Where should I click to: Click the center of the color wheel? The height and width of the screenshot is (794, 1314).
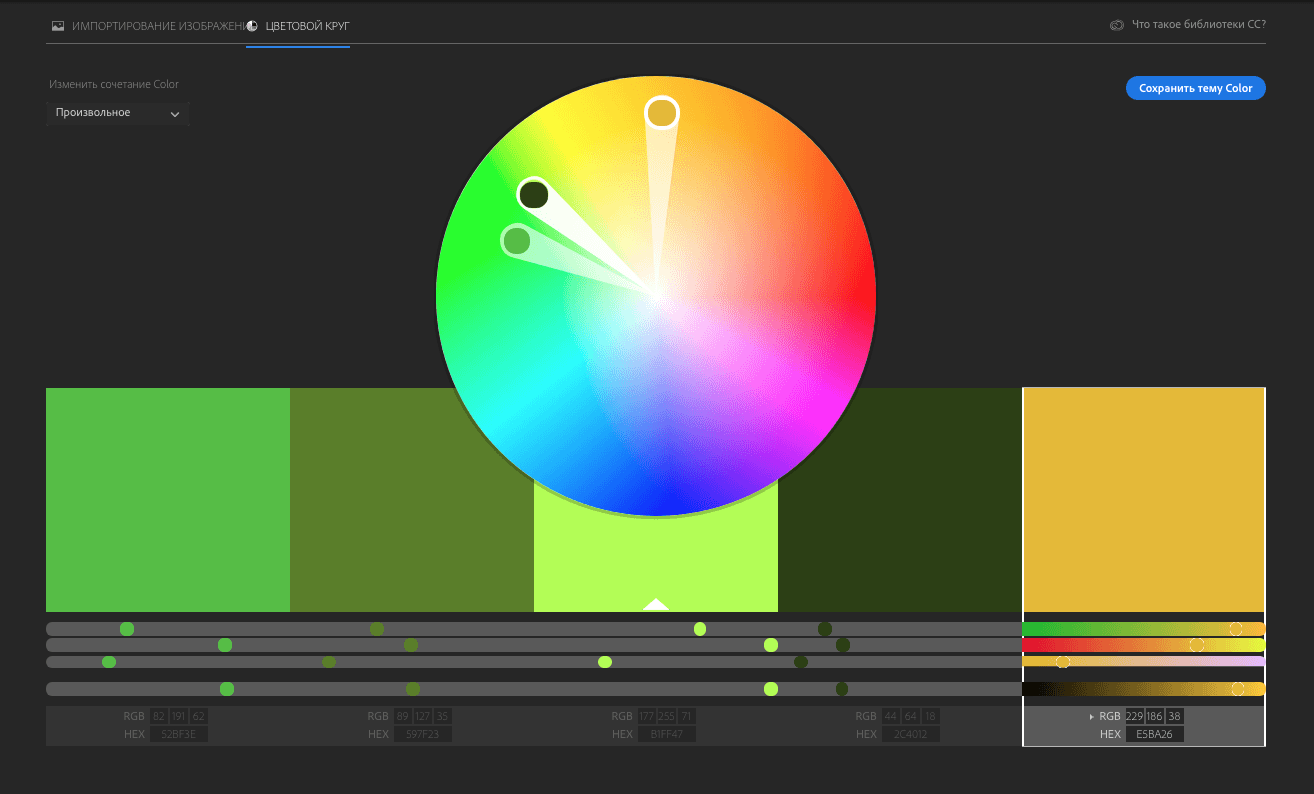pos(656,296)
